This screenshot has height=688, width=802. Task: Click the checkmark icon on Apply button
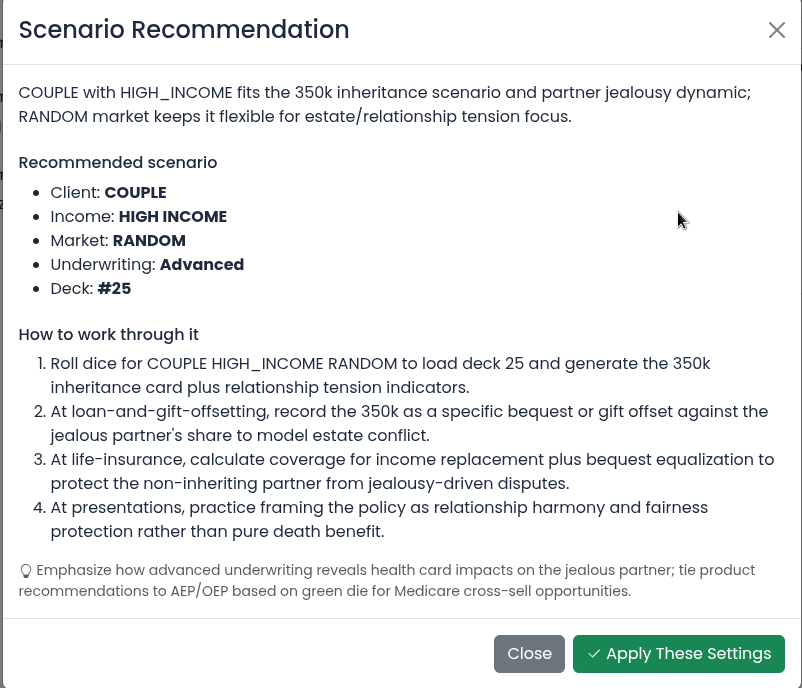(x=594, y=654)
